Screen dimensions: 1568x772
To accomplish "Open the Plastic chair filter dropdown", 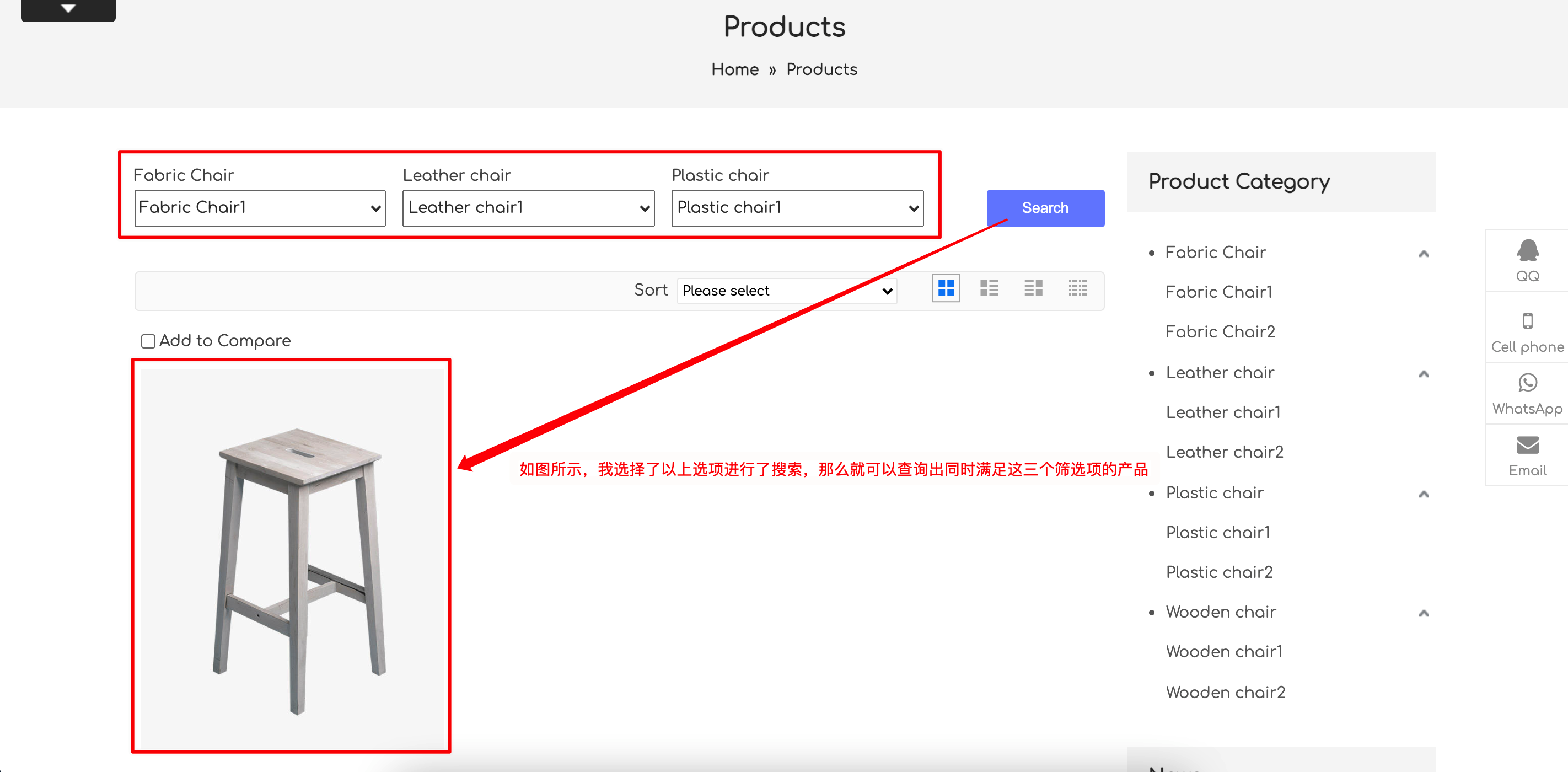I will 797,208.
